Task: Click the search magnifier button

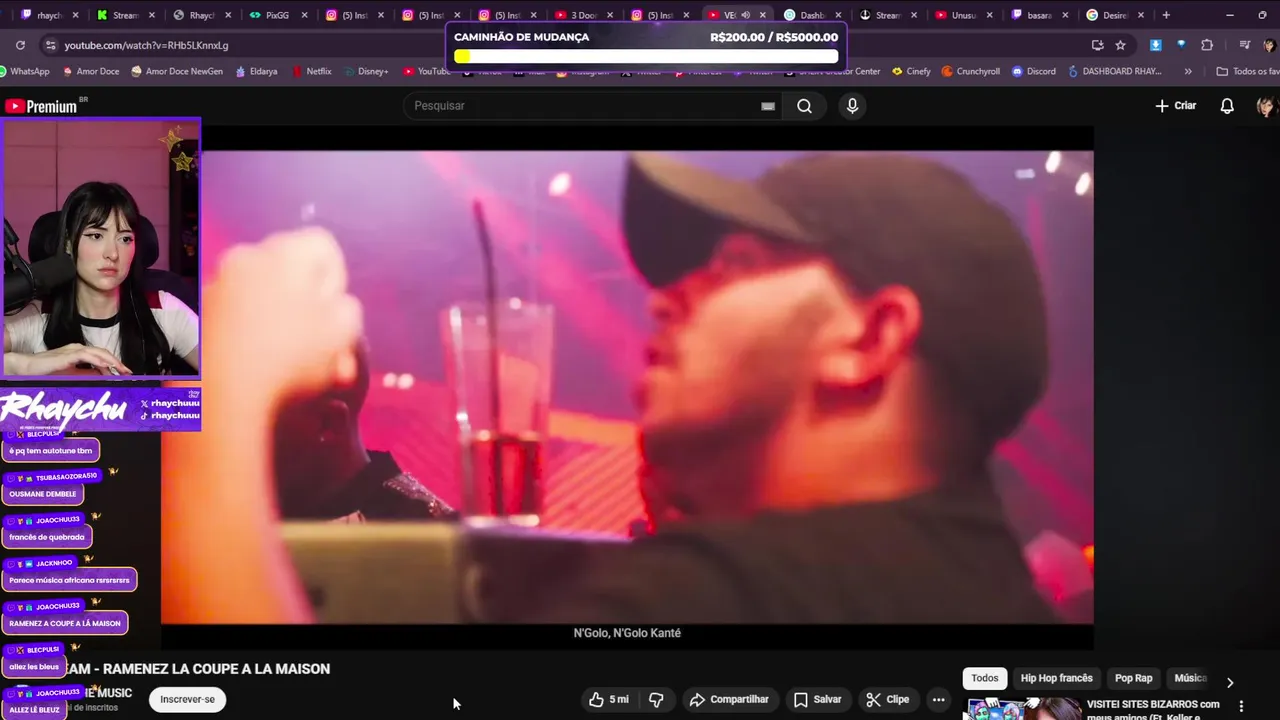Action: pos(804,106)
